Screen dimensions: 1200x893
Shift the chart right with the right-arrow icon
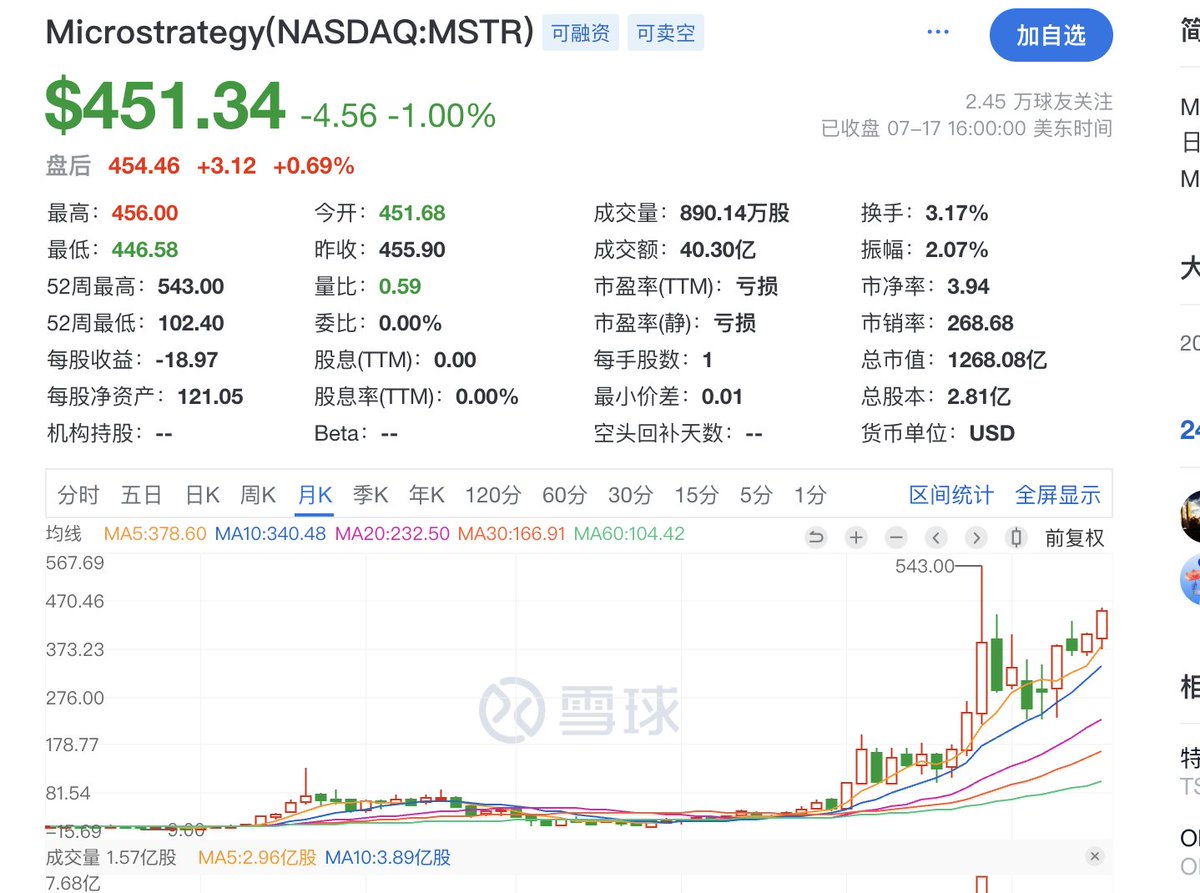click(x=976, y=537)
